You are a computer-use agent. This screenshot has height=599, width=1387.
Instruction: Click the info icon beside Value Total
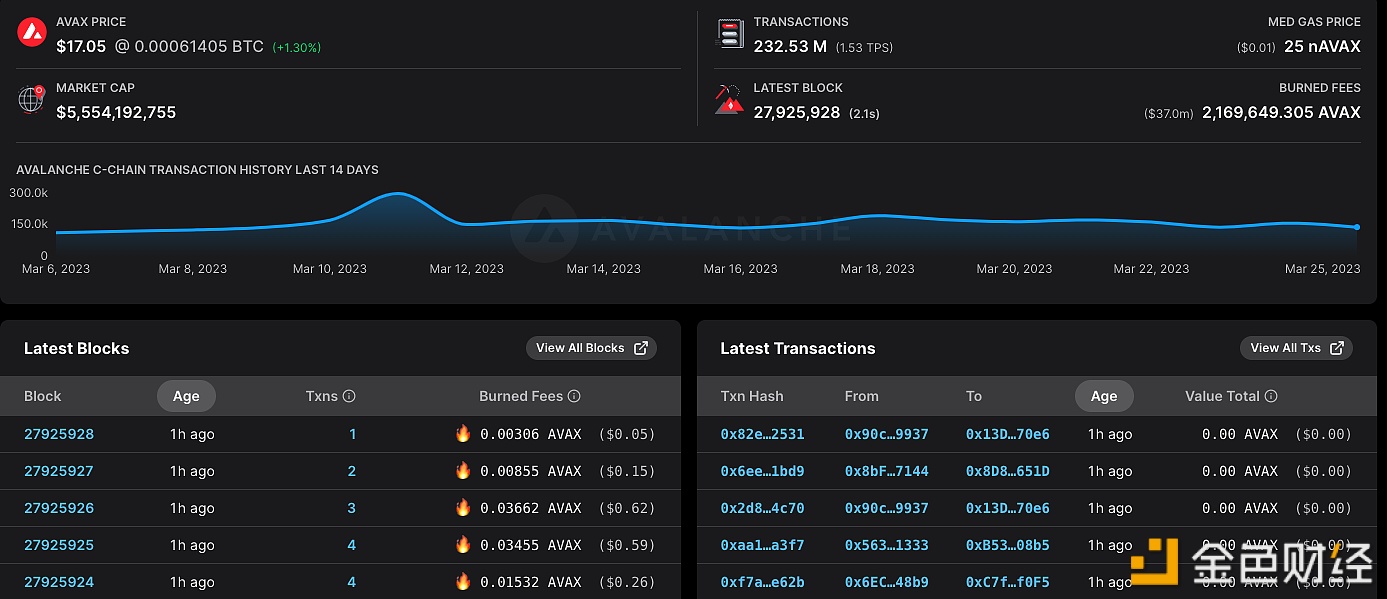1271,396
